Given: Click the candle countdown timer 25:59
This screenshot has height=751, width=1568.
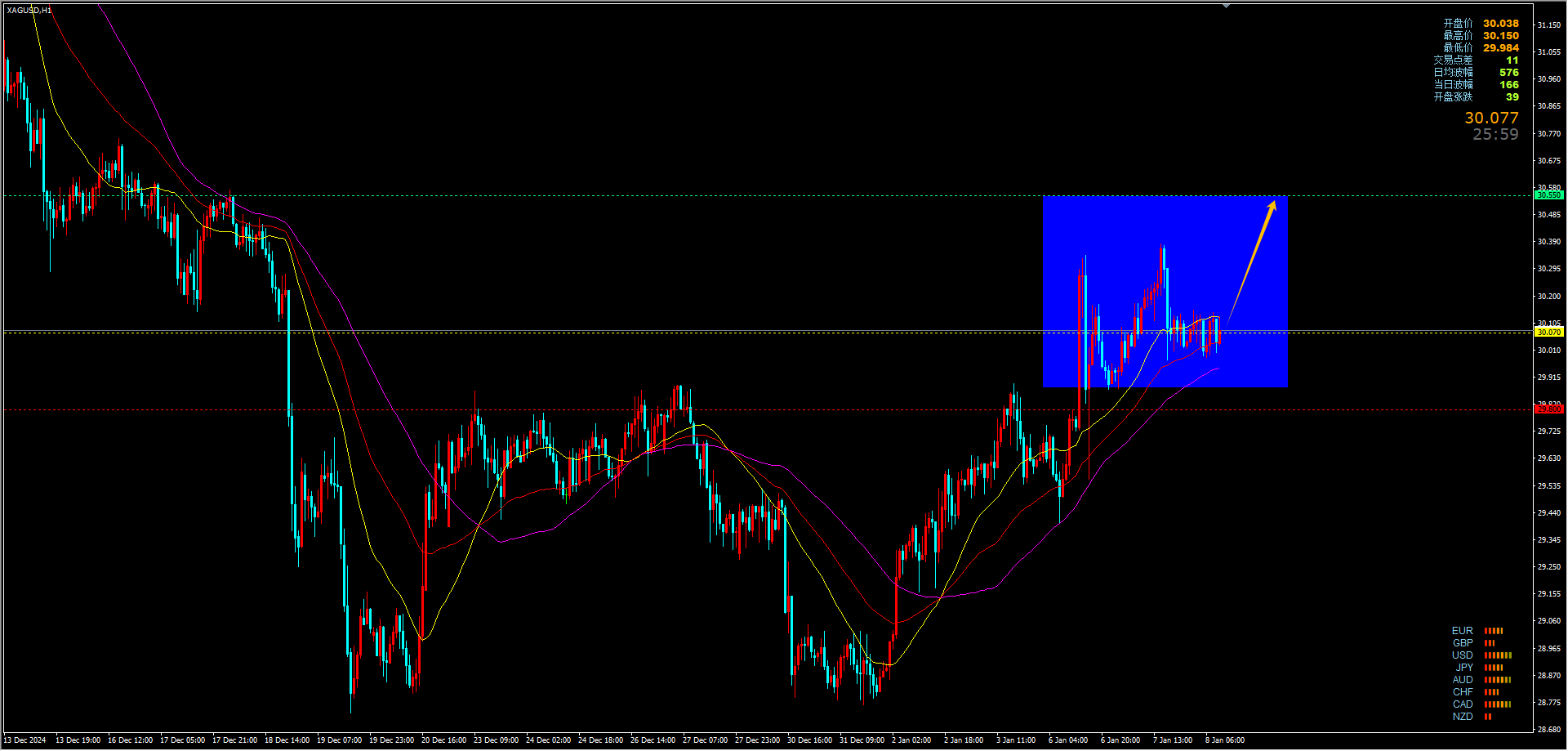Looking at the screenshot, I should tap(1495, 135).
